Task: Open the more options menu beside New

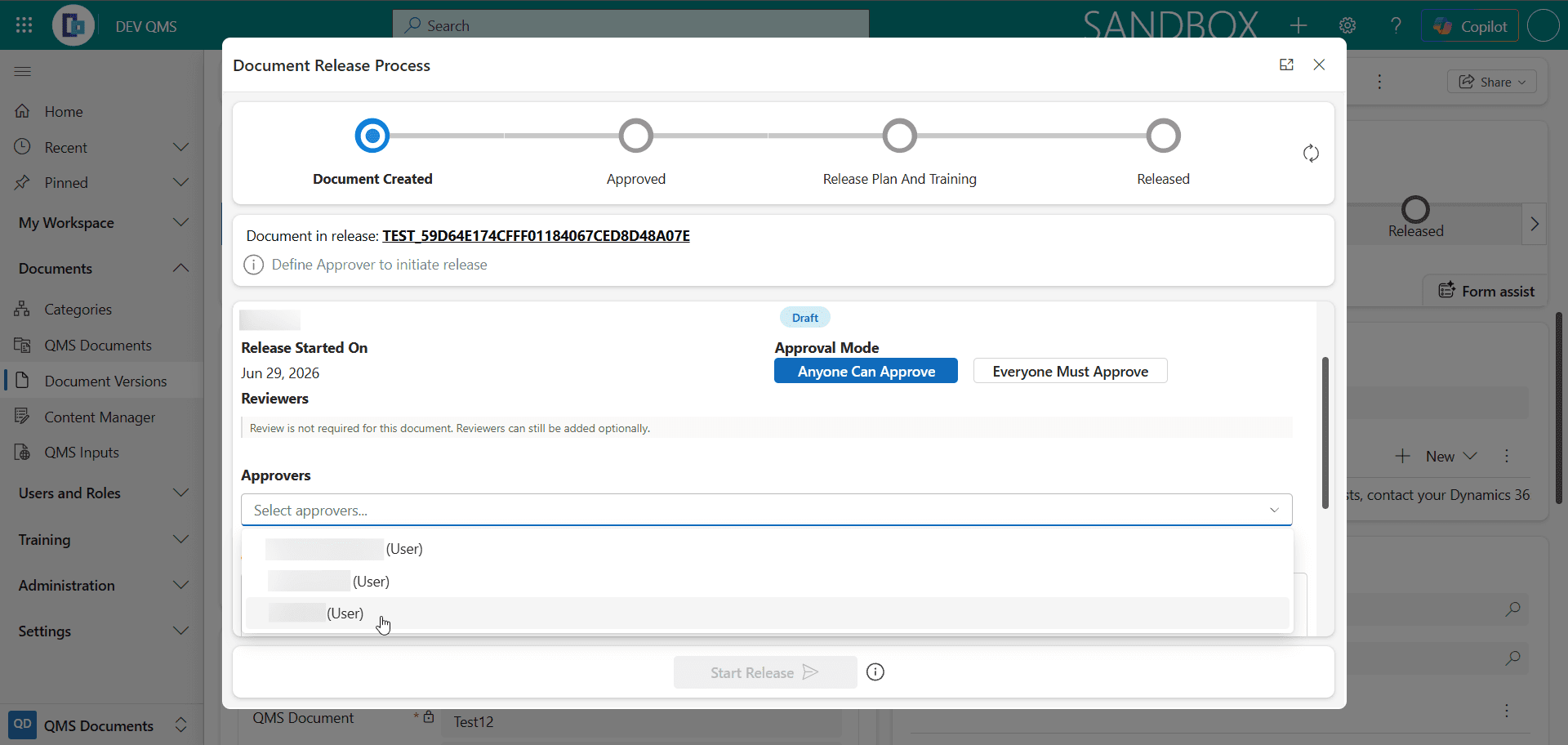Action: click(x=1507, y=456)
